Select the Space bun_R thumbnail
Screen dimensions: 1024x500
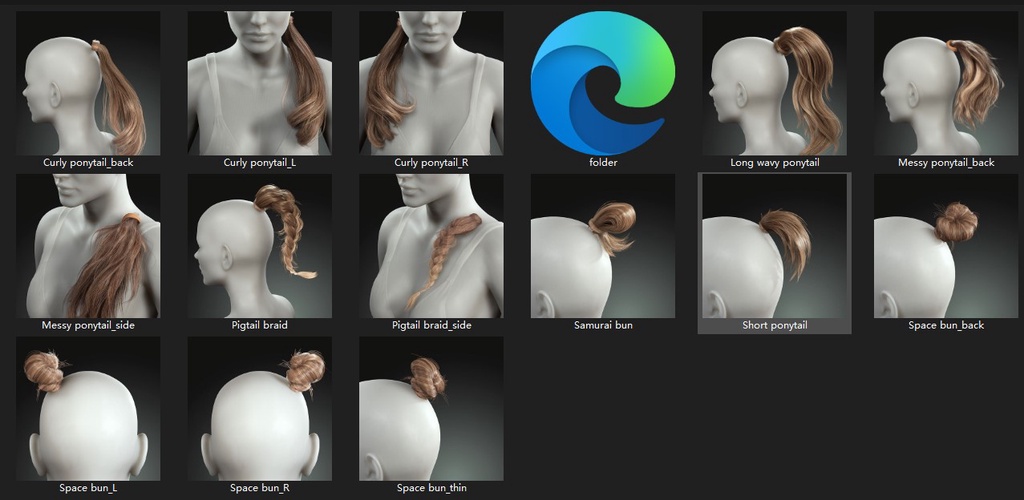coord(259,409)
